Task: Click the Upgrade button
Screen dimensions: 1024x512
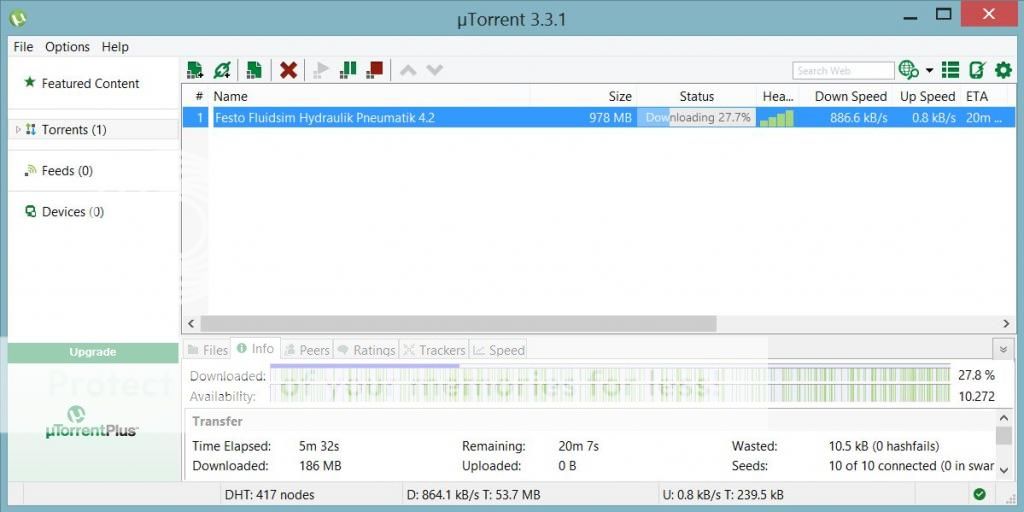Action: click(x=93, y=352)
